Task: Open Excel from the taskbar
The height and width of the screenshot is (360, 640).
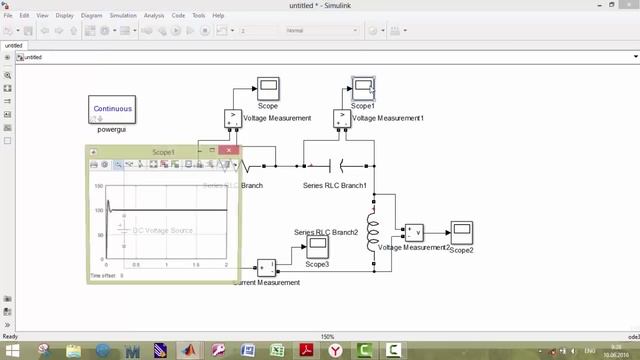Action: pos(277,351)
